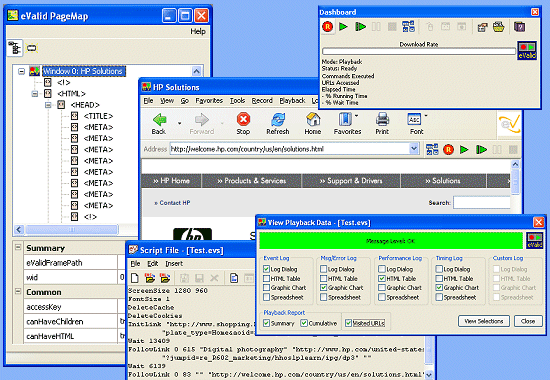
Task: Click the document icon in Script File toolbar
Action: 234,278
